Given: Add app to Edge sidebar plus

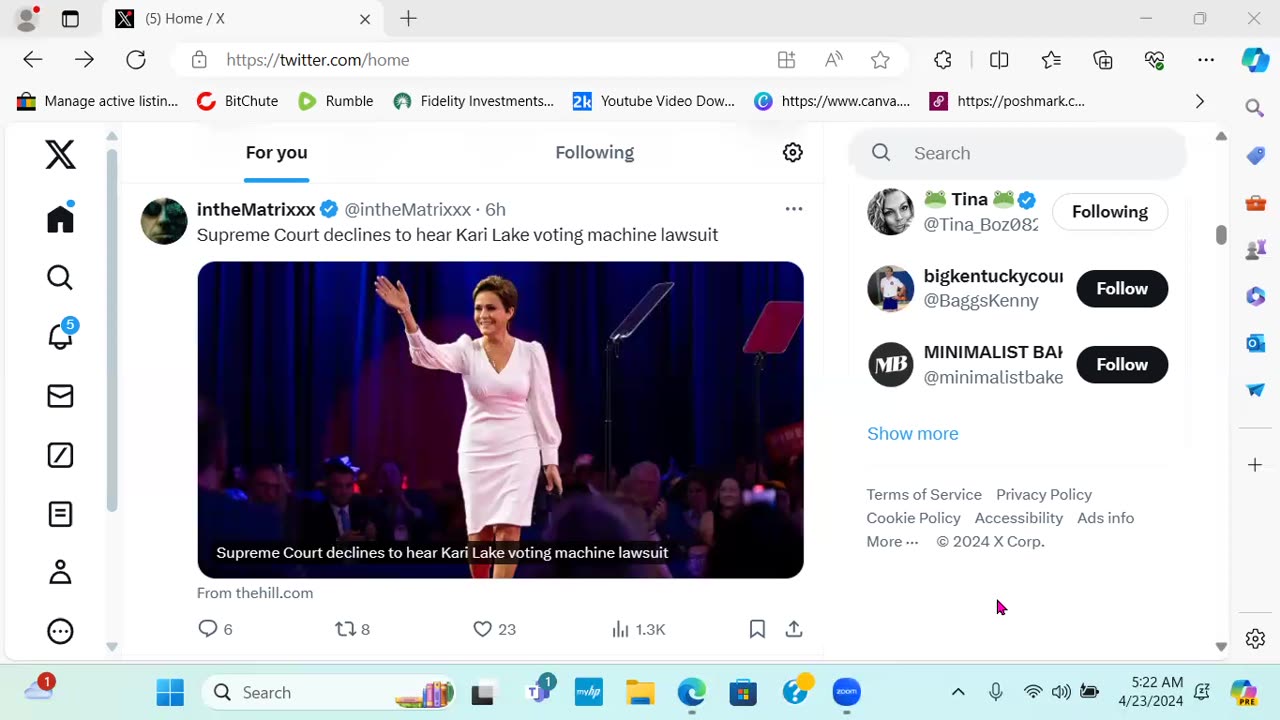Looking at the screenshot, I should click(x=1255, y=465).
